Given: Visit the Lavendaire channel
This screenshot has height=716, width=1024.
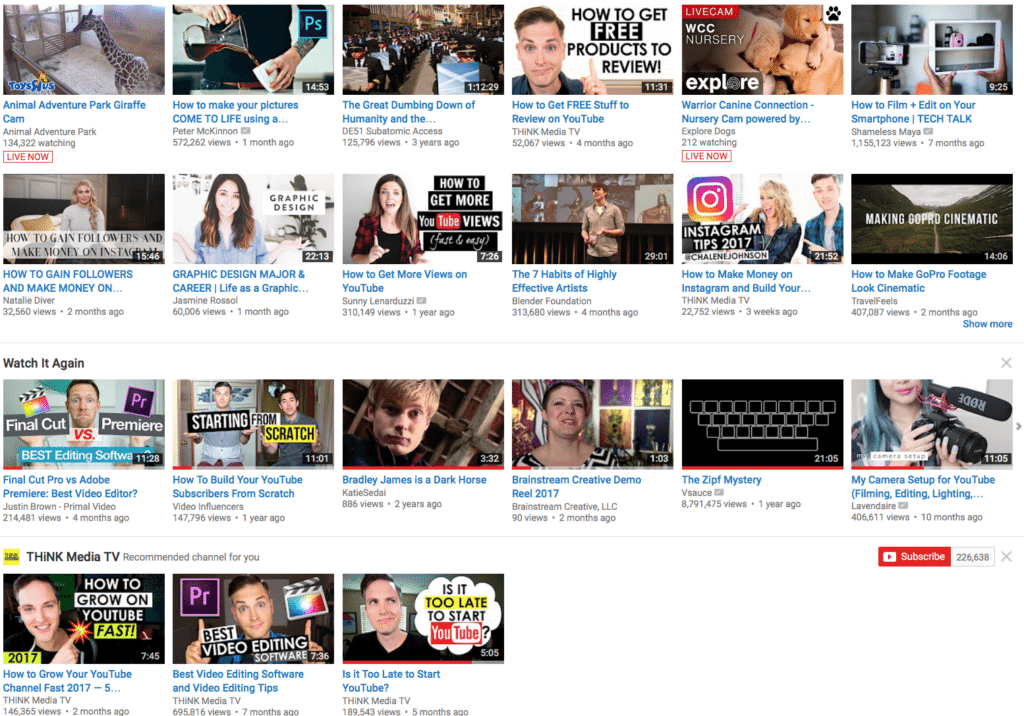Looking at the screenshot, I should coord(874,506).
